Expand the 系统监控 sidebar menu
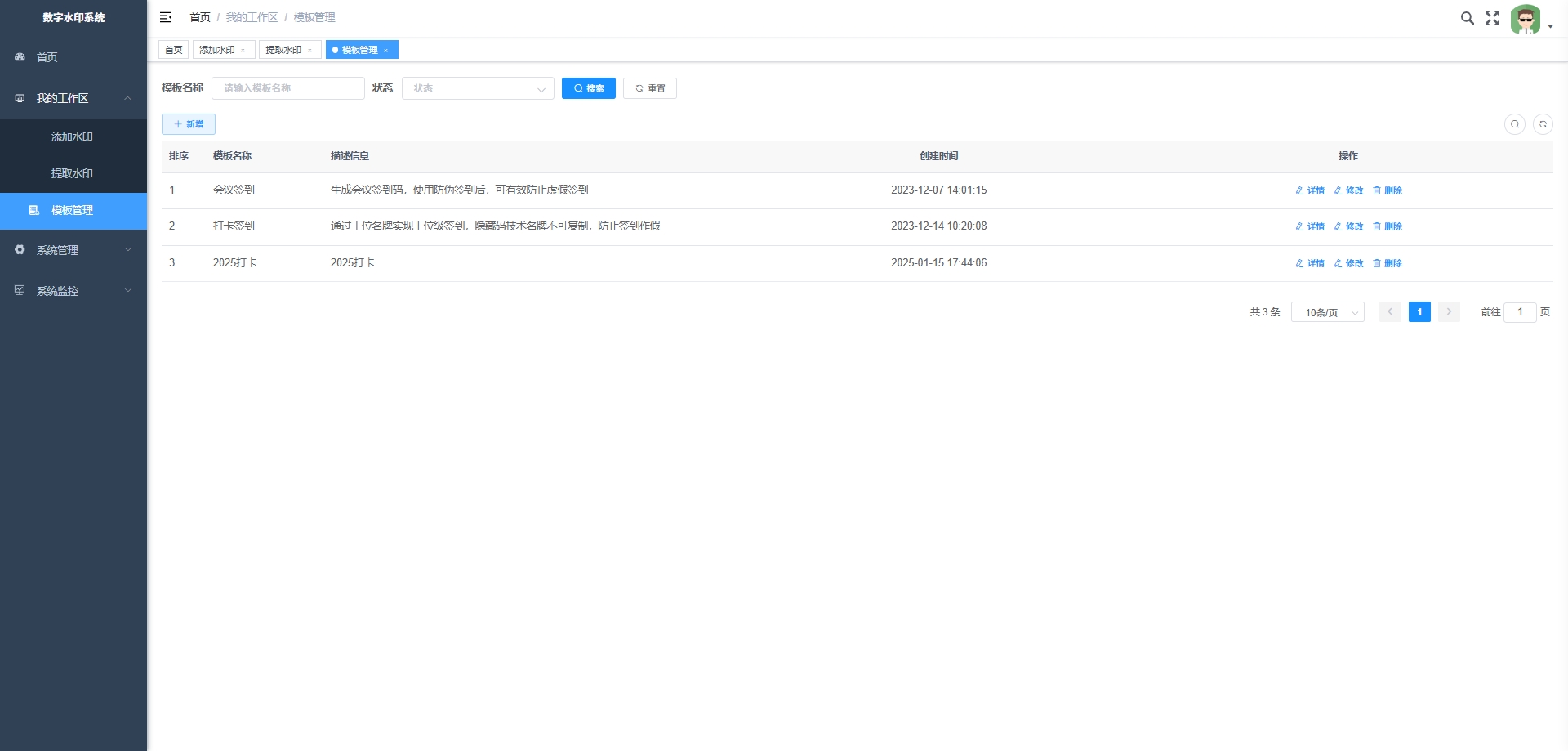The image size is (1568, 751). coord(73,291)
